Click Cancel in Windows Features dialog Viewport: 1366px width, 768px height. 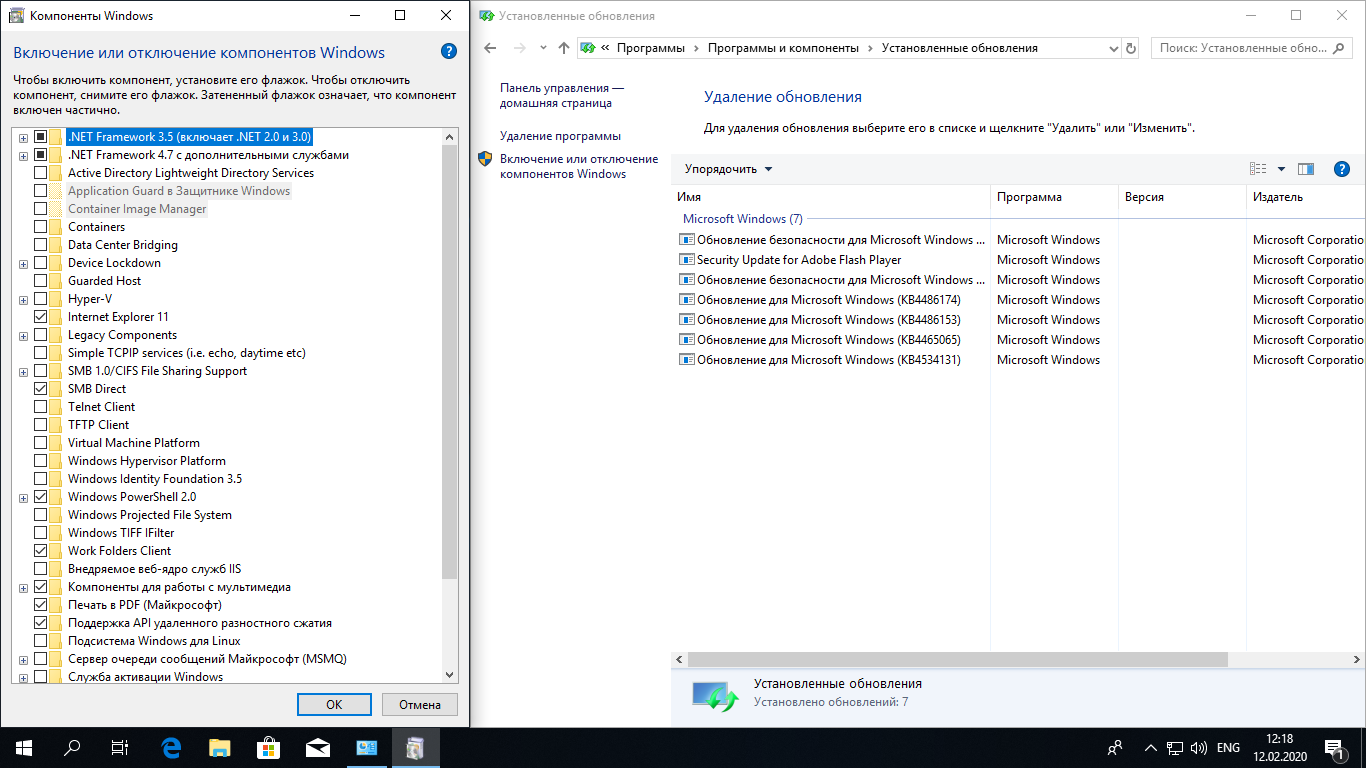click(420, 704)
